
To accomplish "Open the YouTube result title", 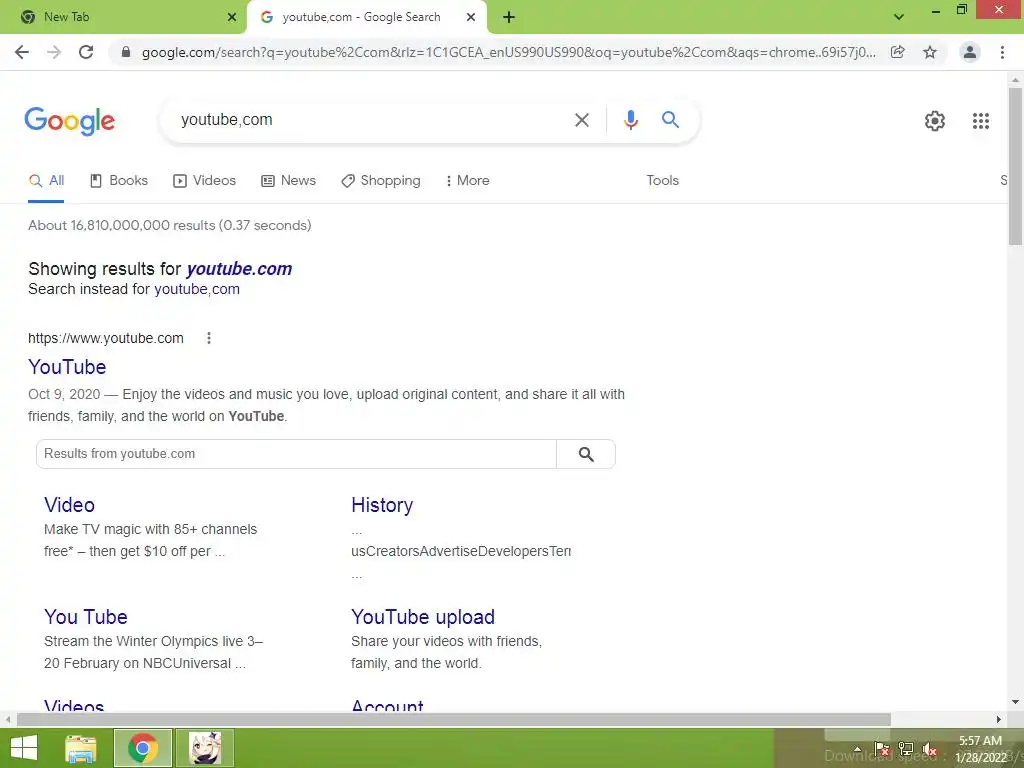I will [x=67, y=367].
